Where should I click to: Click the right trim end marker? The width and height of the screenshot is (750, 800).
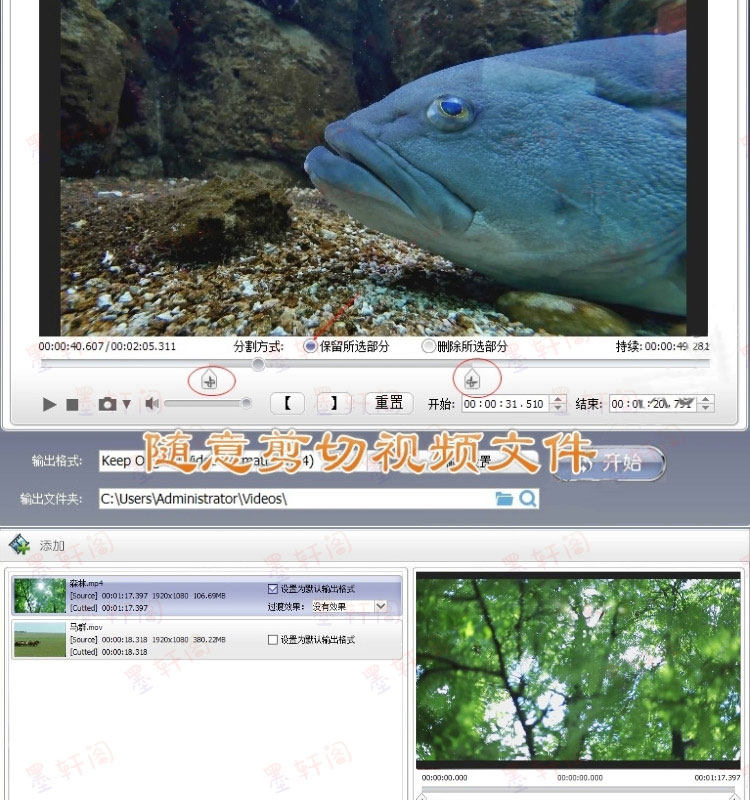pos(471,380)
